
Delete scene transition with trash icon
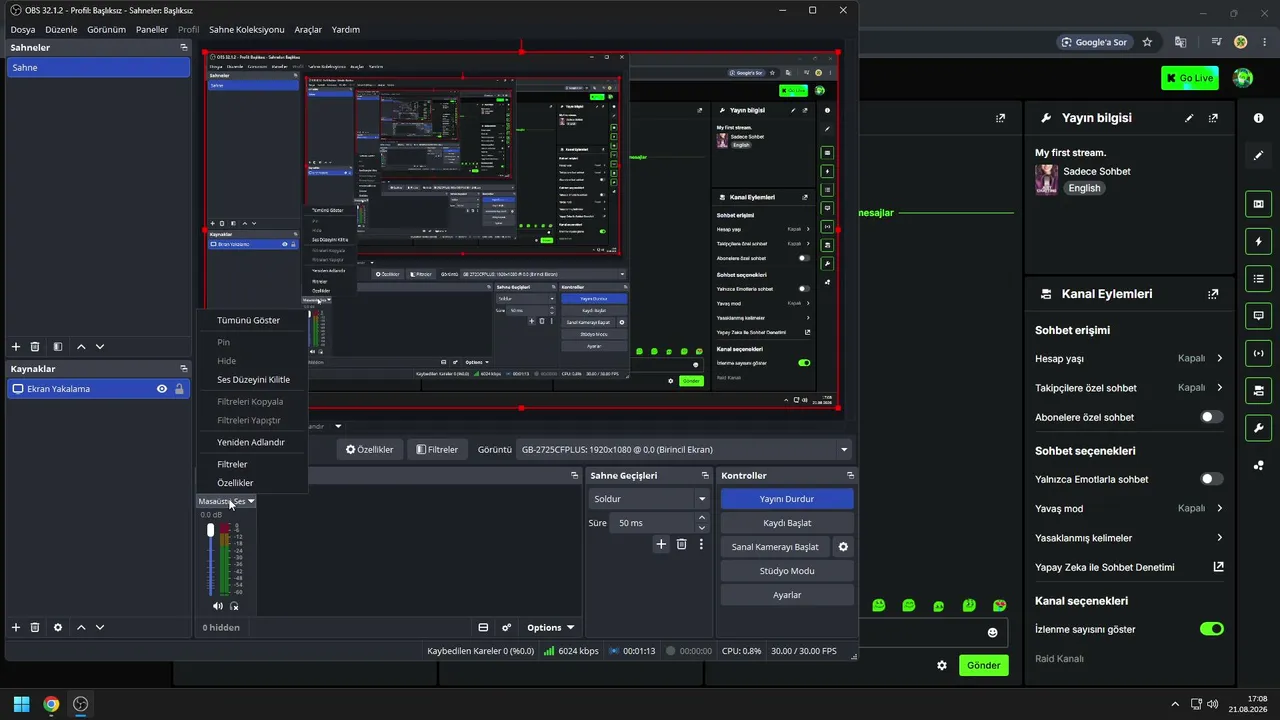682,544
